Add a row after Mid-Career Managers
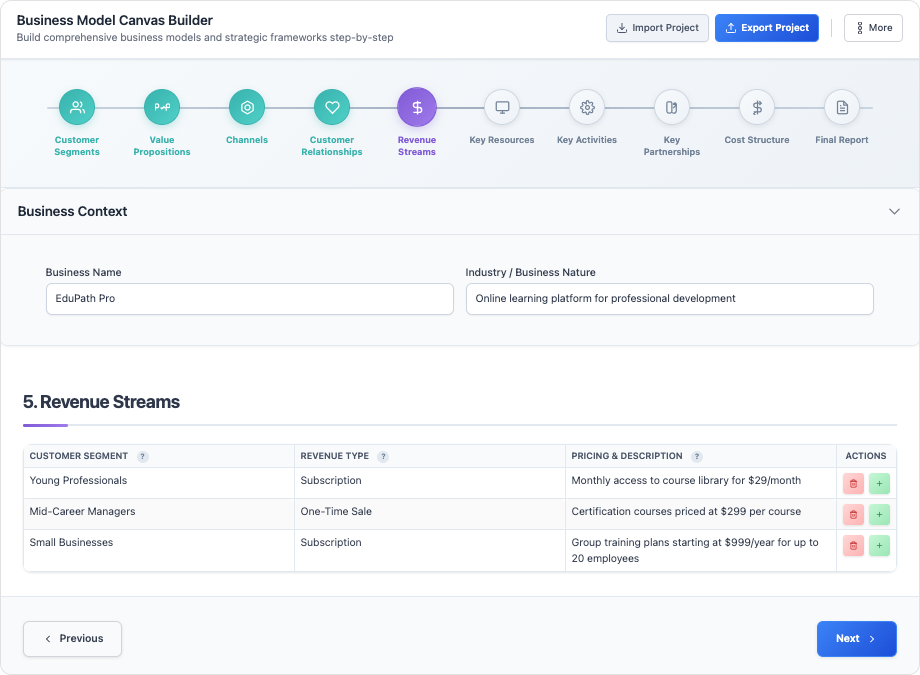Screen dimensions: 920x675 coord(880,515)
